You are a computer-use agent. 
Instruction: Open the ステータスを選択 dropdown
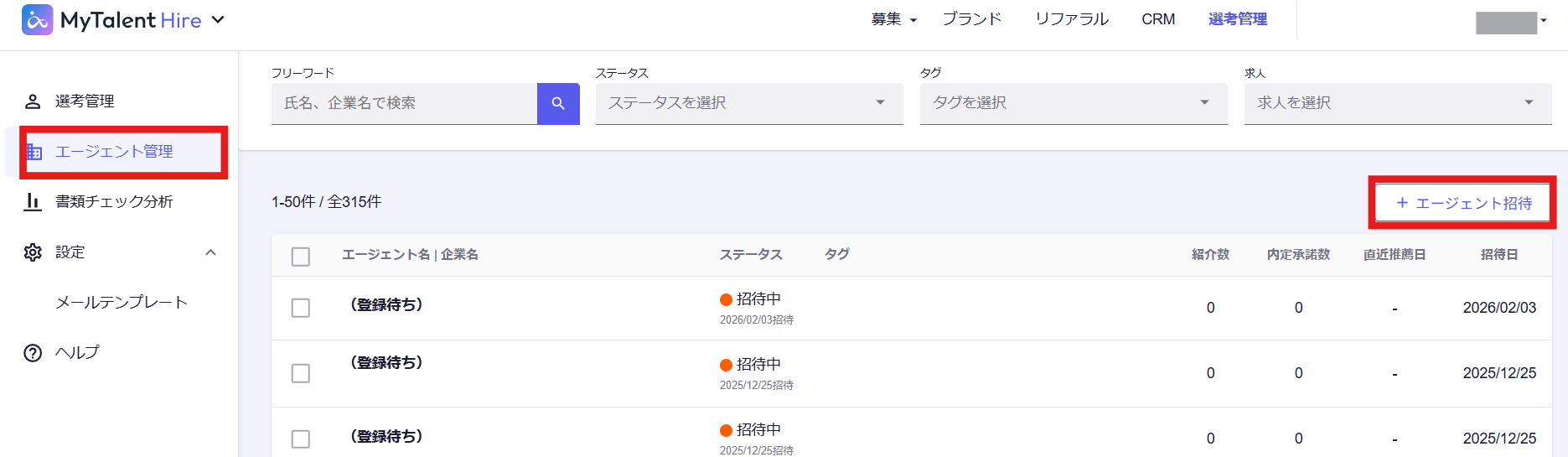click(748, 103)
